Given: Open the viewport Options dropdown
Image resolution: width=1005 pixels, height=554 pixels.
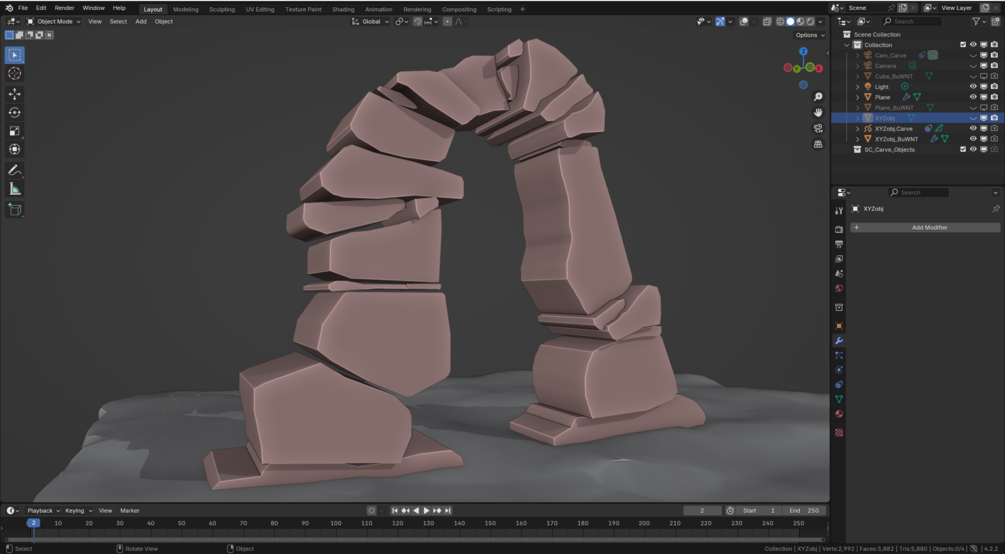Looking at the screenshot, I should [810, 35].
